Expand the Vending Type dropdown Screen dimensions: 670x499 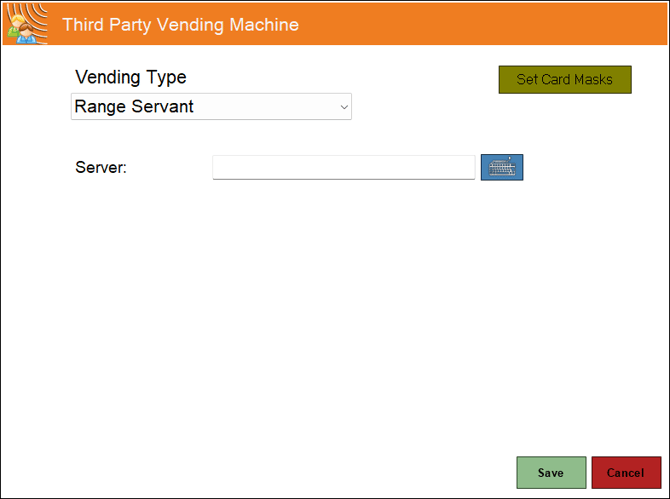coord(212,106)
